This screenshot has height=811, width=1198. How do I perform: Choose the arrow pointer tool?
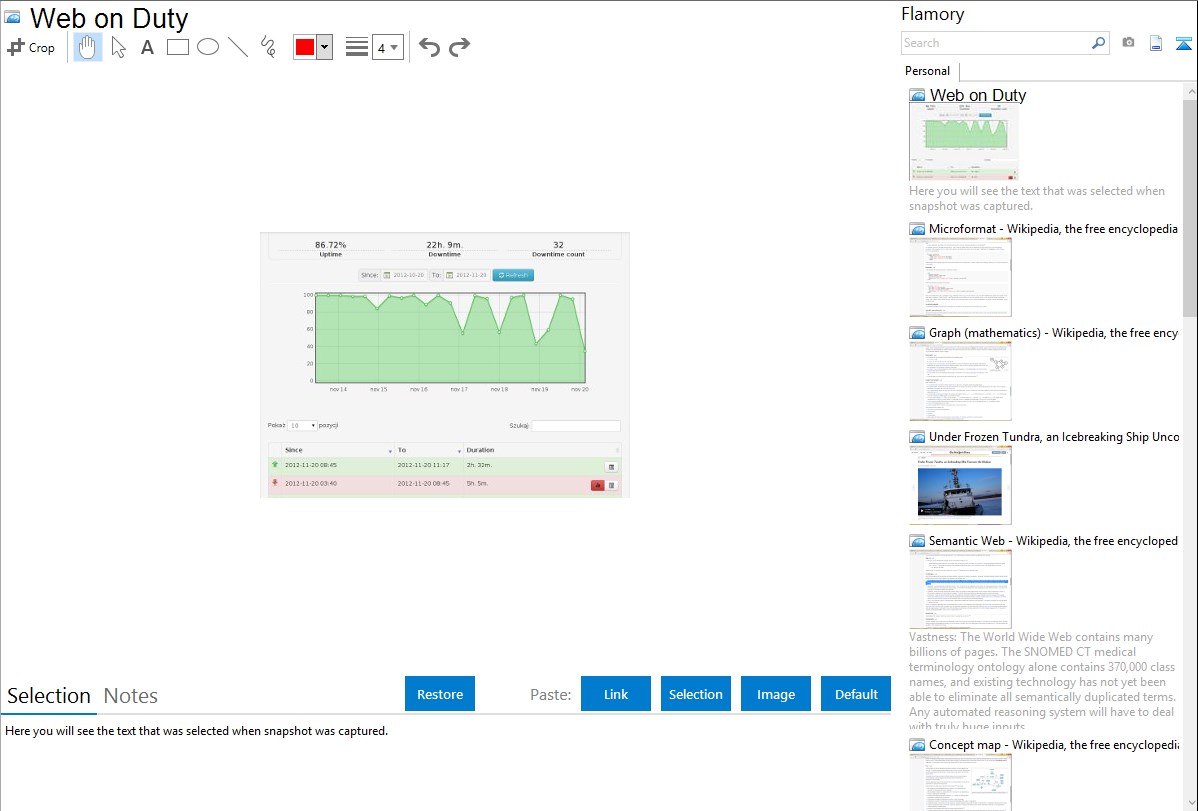tap(118, 47)
